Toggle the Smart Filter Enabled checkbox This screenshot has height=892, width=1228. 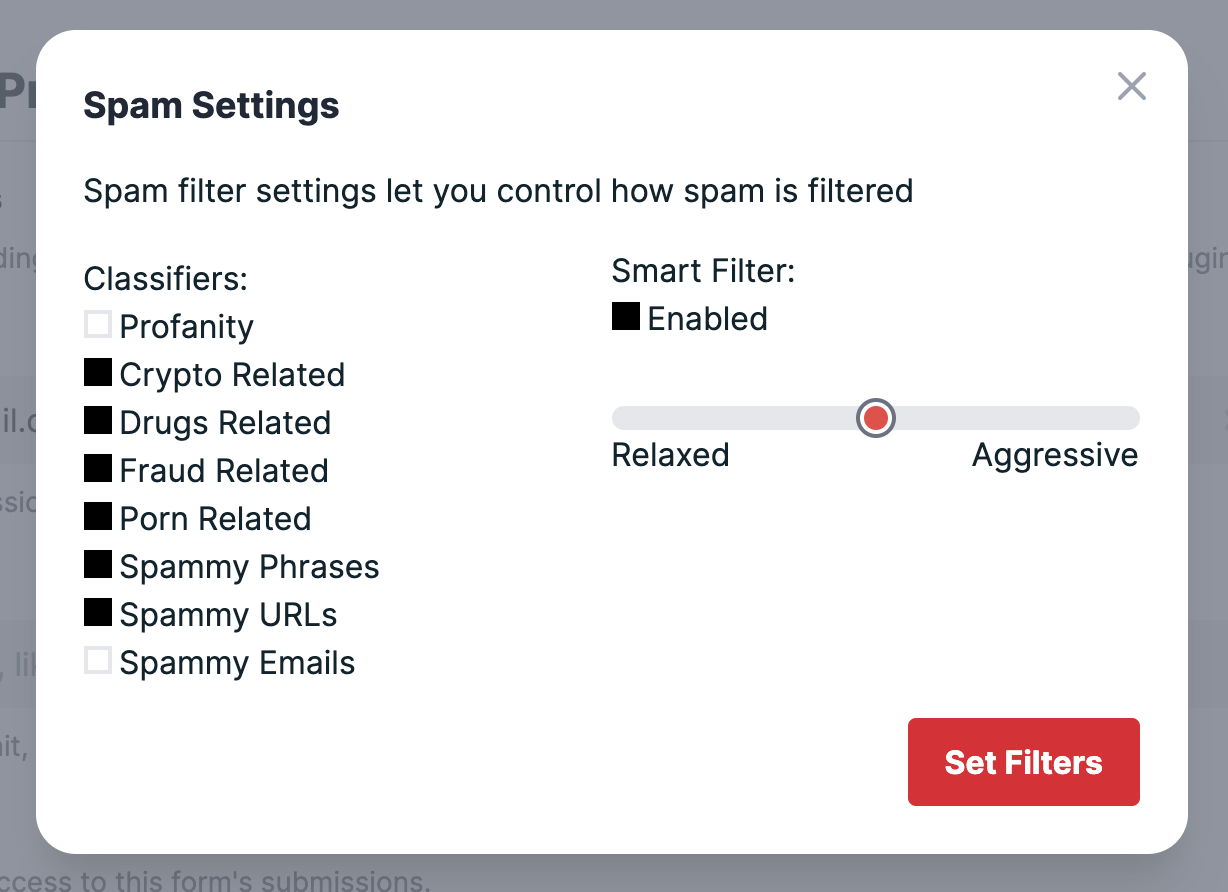tap(626, 317)
